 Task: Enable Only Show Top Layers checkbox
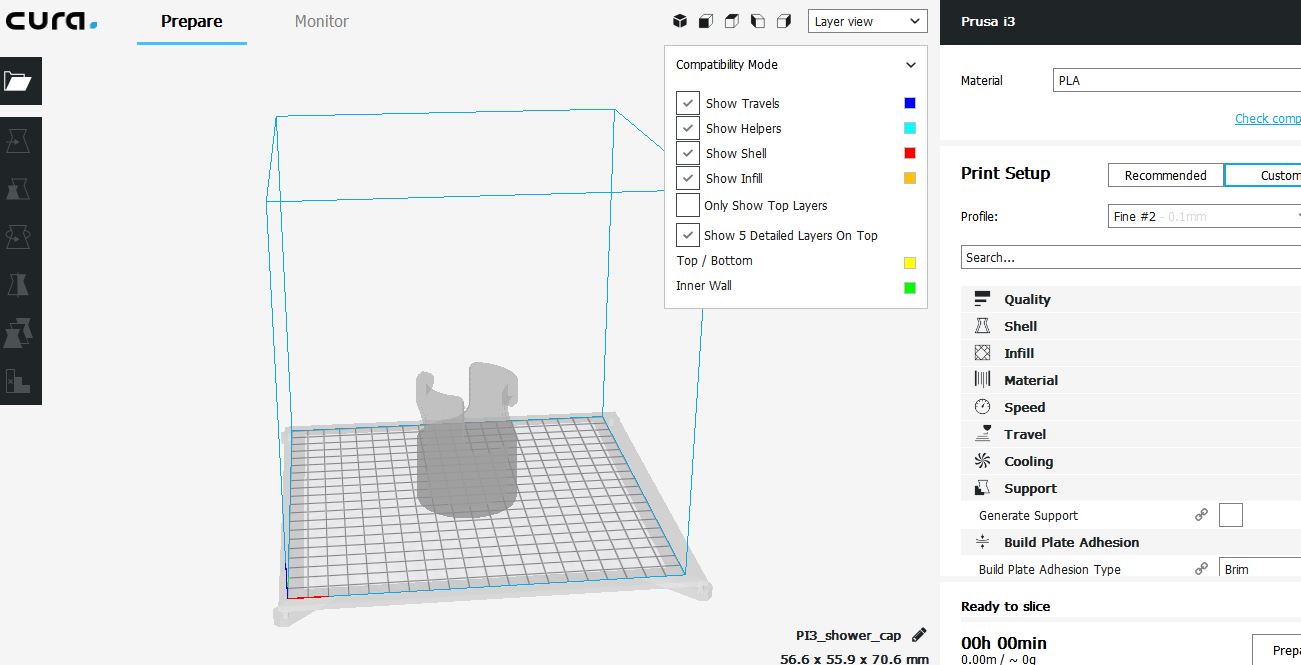[x=688, y=205]
